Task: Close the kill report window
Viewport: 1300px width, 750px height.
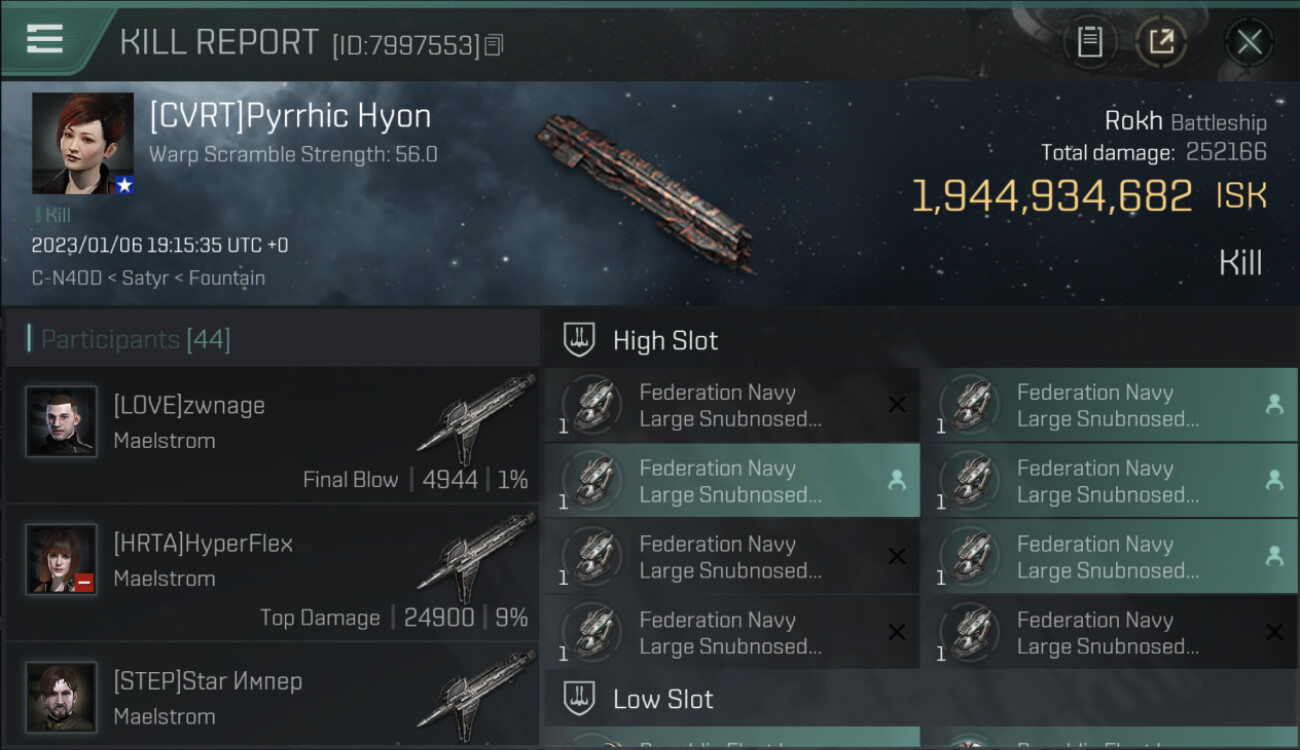Action: (1249, 42)
